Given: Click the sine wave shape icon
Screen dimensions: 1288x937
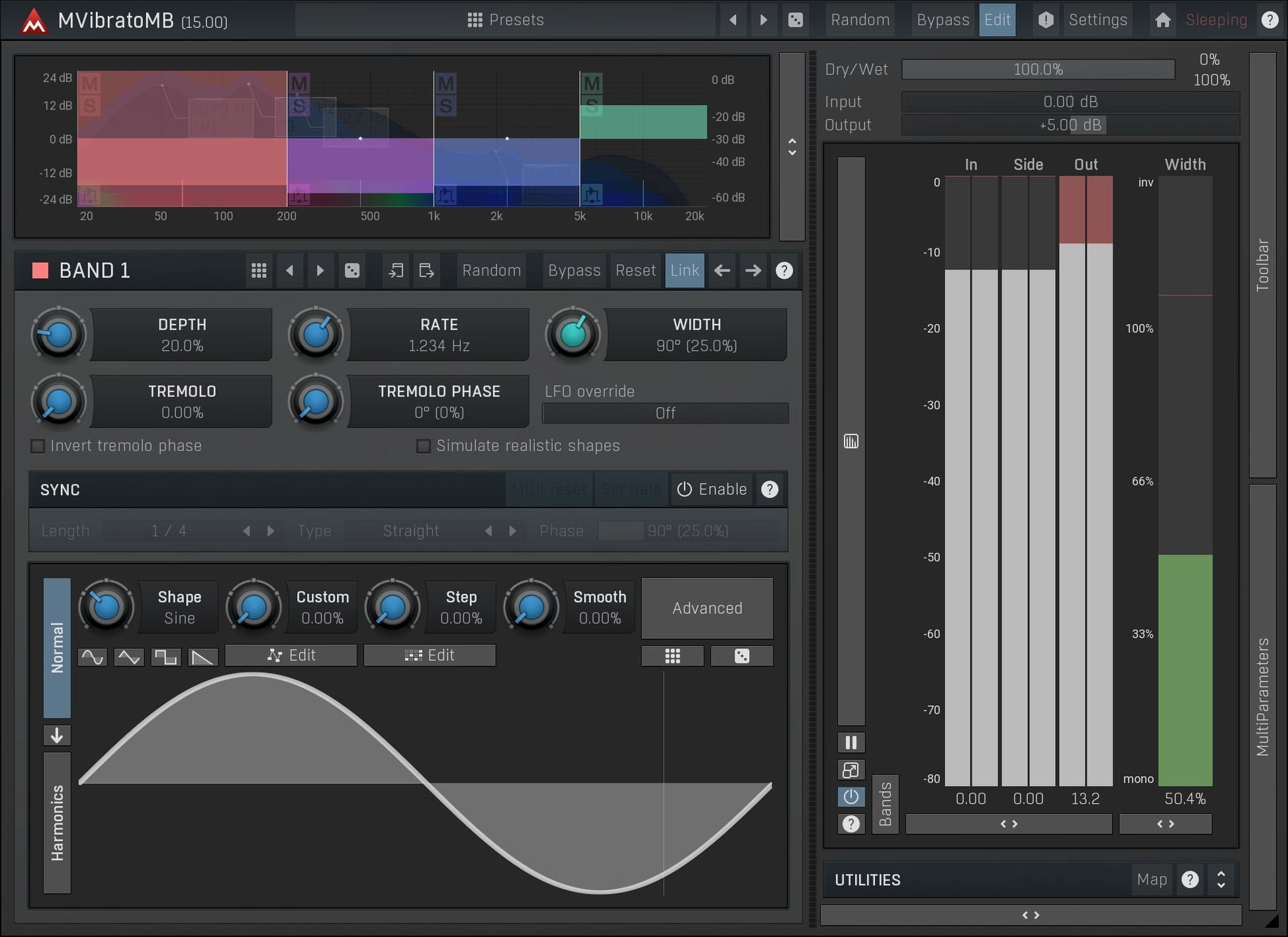Looking at the screenshot, I should coord(92,656).
